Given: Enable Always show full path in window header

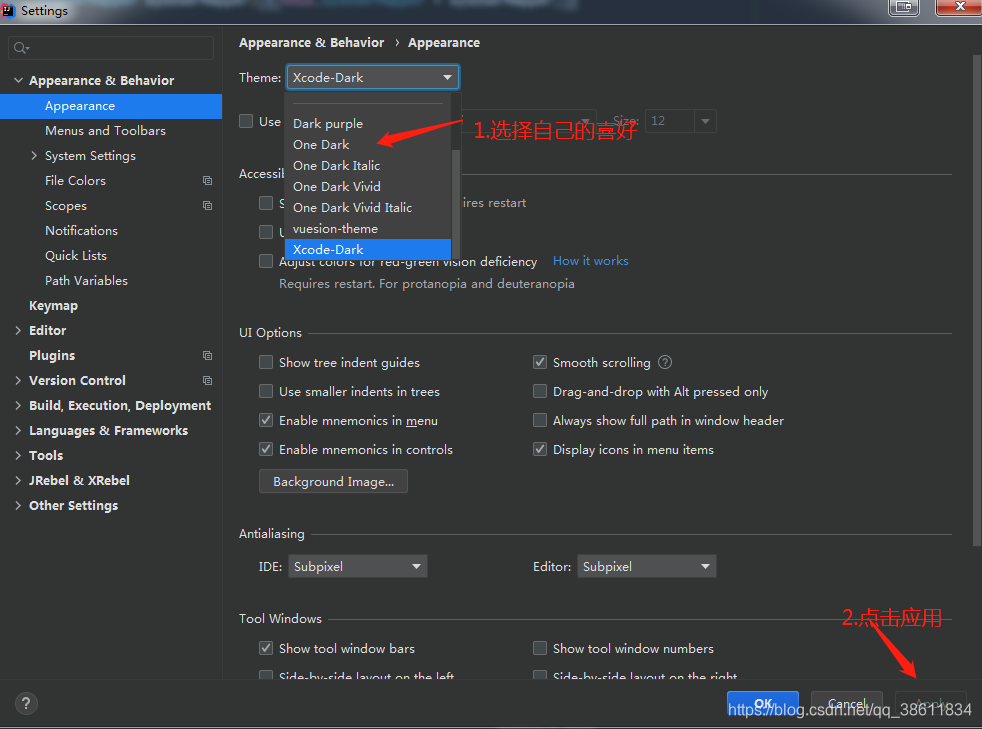Looking at the screenshot, I should click(539, 420).
